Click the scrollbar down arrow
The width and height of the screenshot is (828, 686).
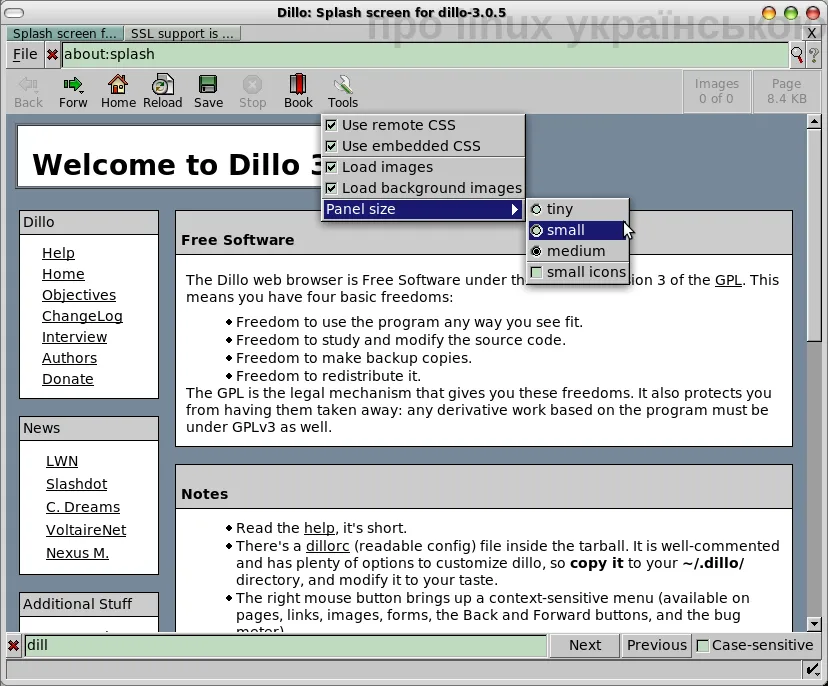coord(814,624)
